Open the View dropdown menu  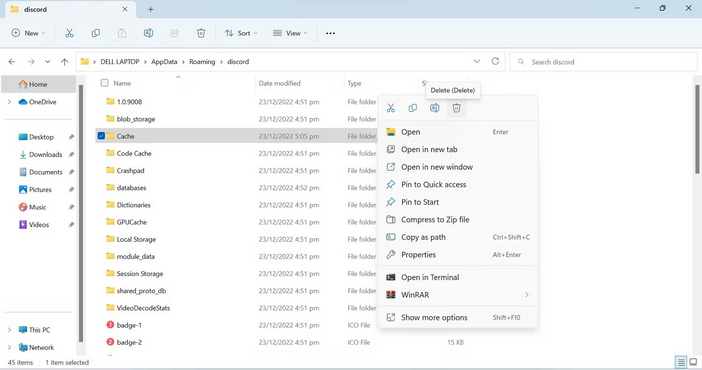290,33
